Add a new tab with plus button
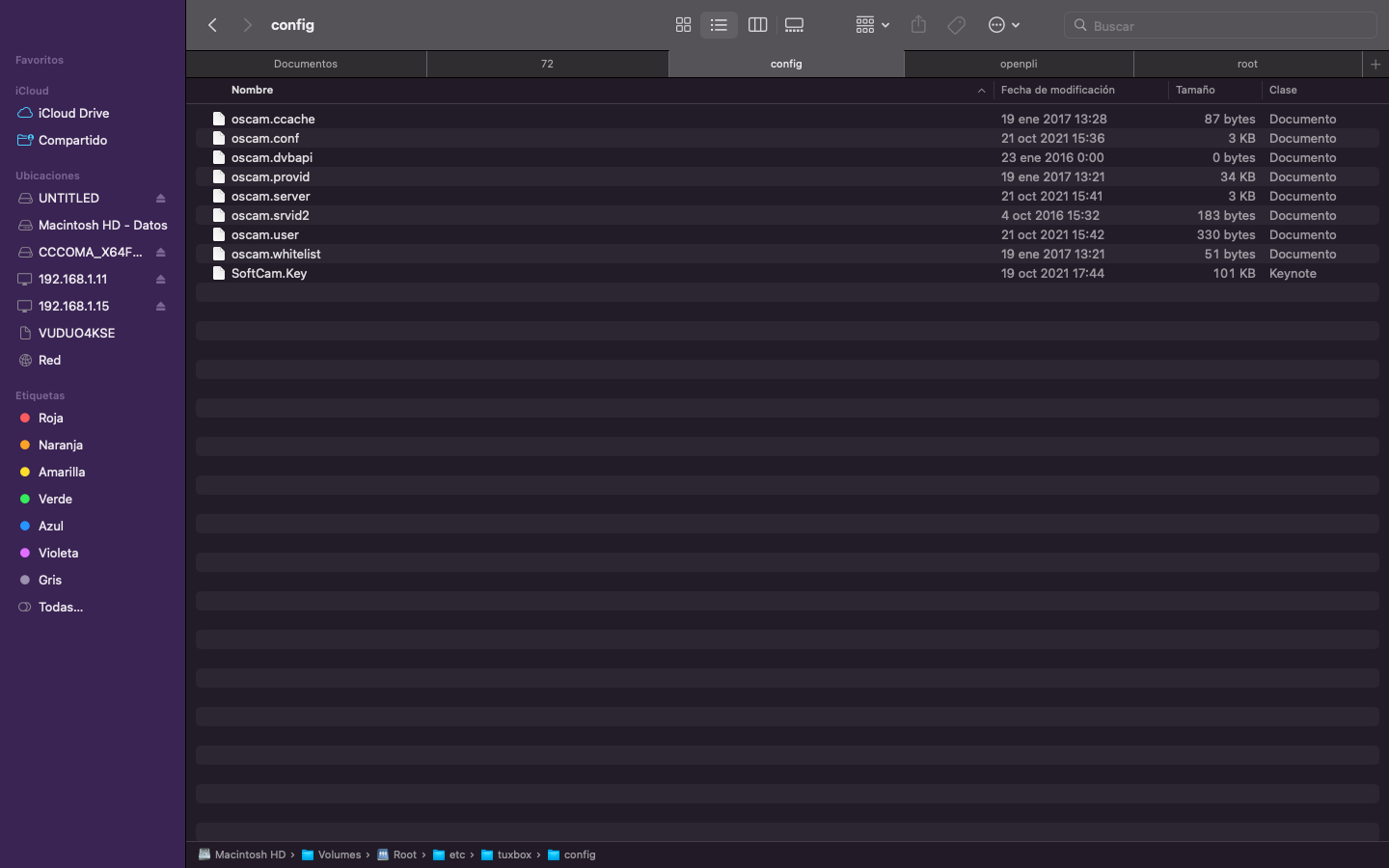The height and width of the screenshot is (868, 1389). coord(1375,64)
